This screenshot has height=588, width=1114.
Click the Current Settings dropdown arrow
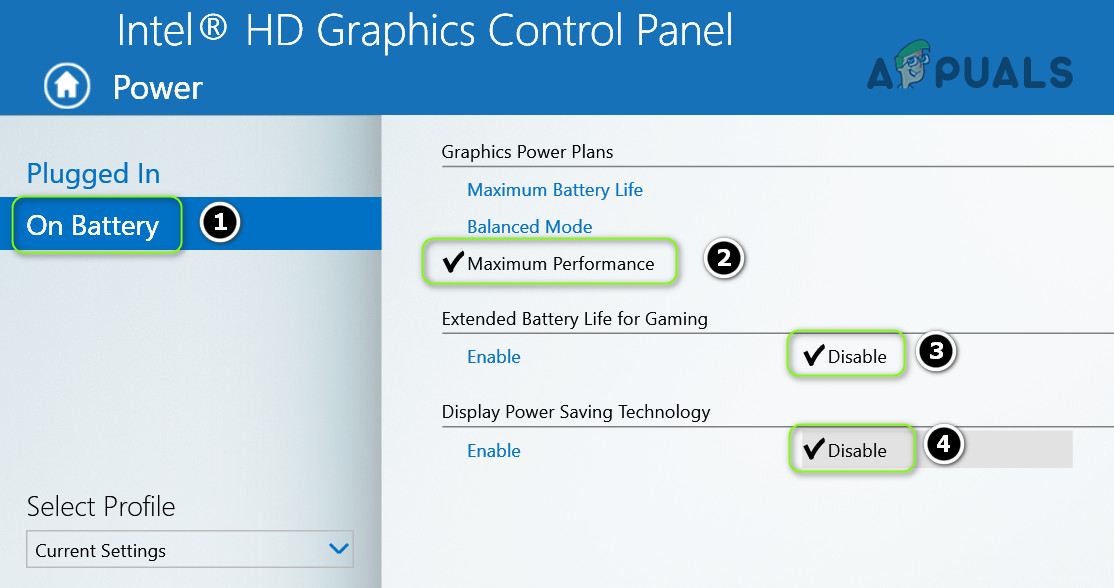point(339,549)
